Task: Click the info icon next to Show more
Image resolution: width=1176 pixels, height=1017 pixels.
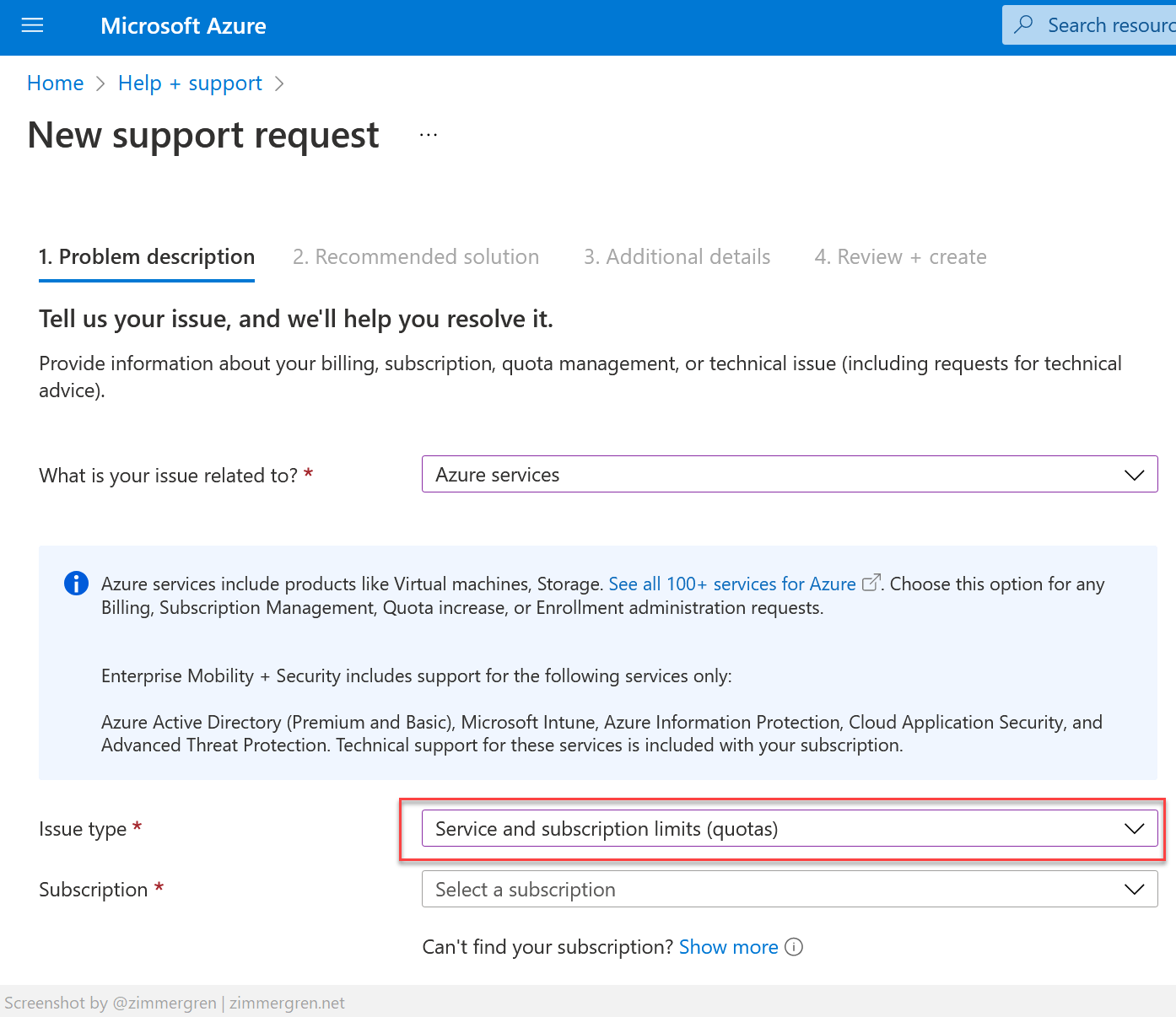Action: [x=793, y=947]
